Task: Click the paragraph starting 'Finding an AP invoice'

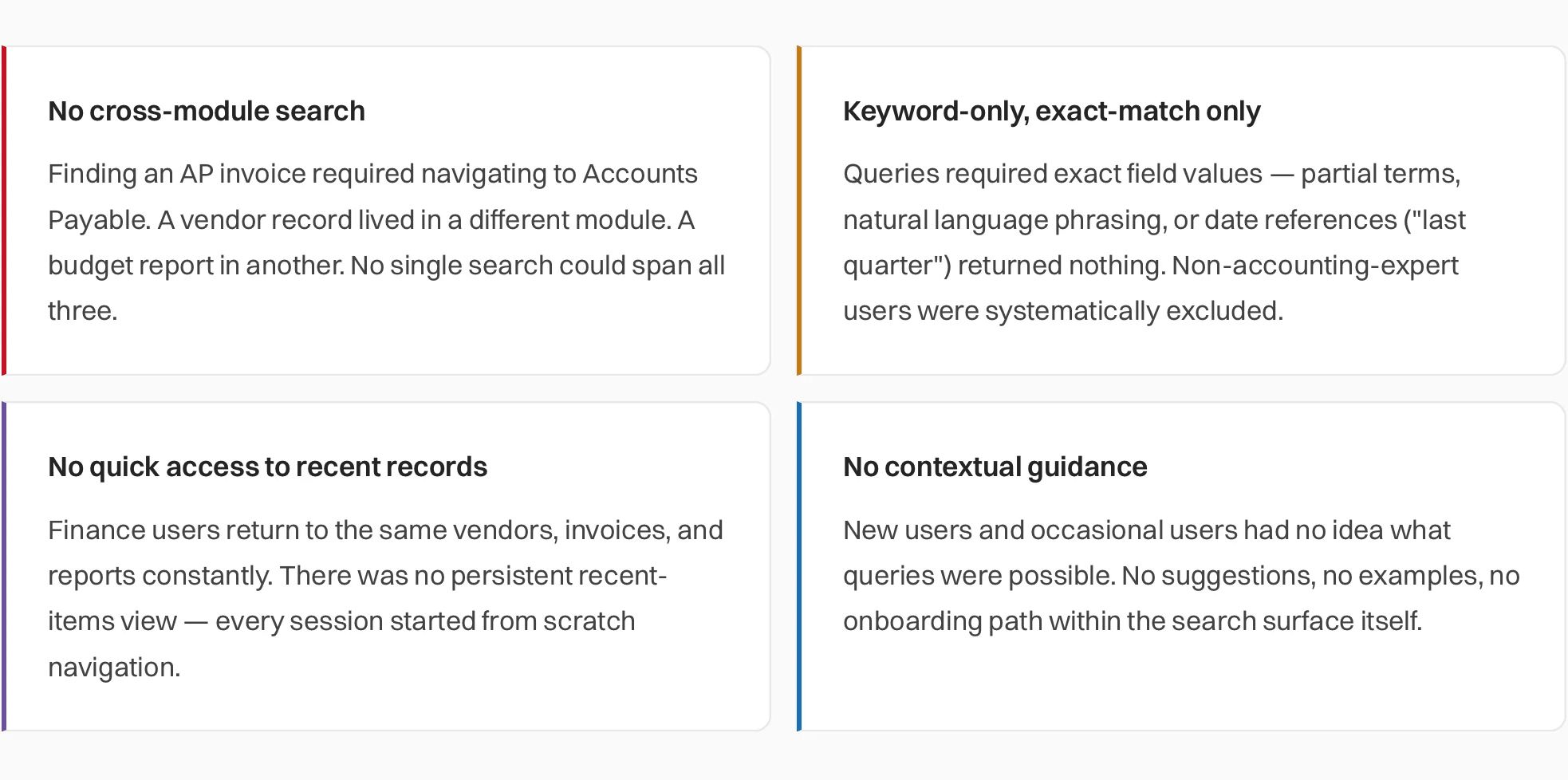Action: click(x=387, y=242)
